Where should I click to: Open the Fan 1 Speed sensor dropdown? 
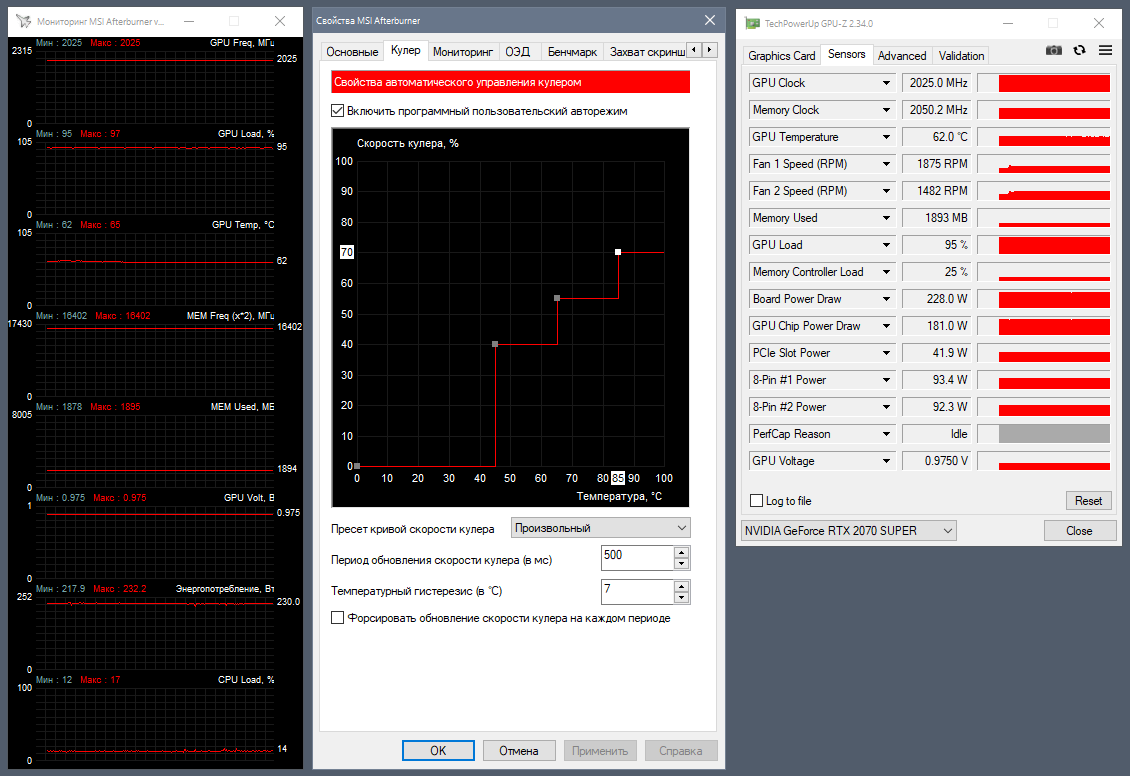886,164
